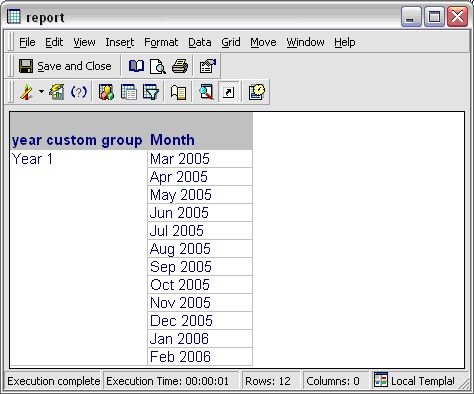Click the magnifier search data icon
The image size is (474, 394).
click(x=206, y=92)
